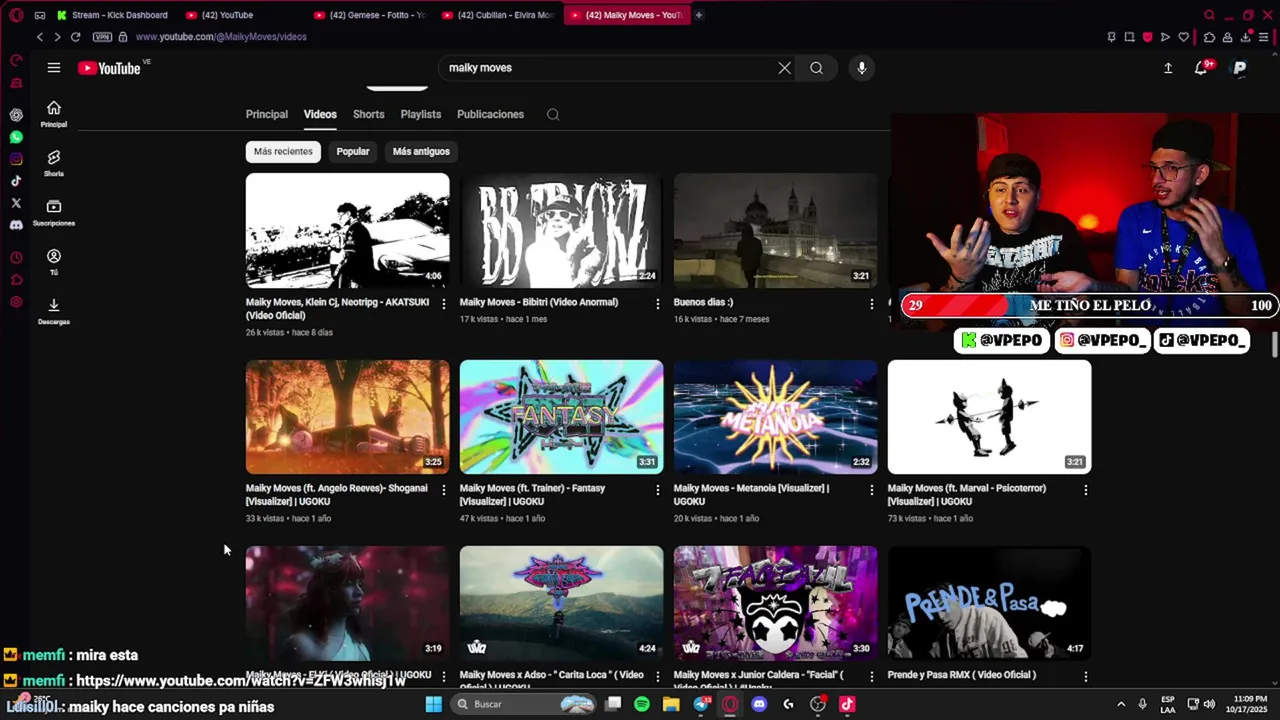Open the account avatar menu
Viewport: 1280px width, 720px height.
pos(1240,68)
